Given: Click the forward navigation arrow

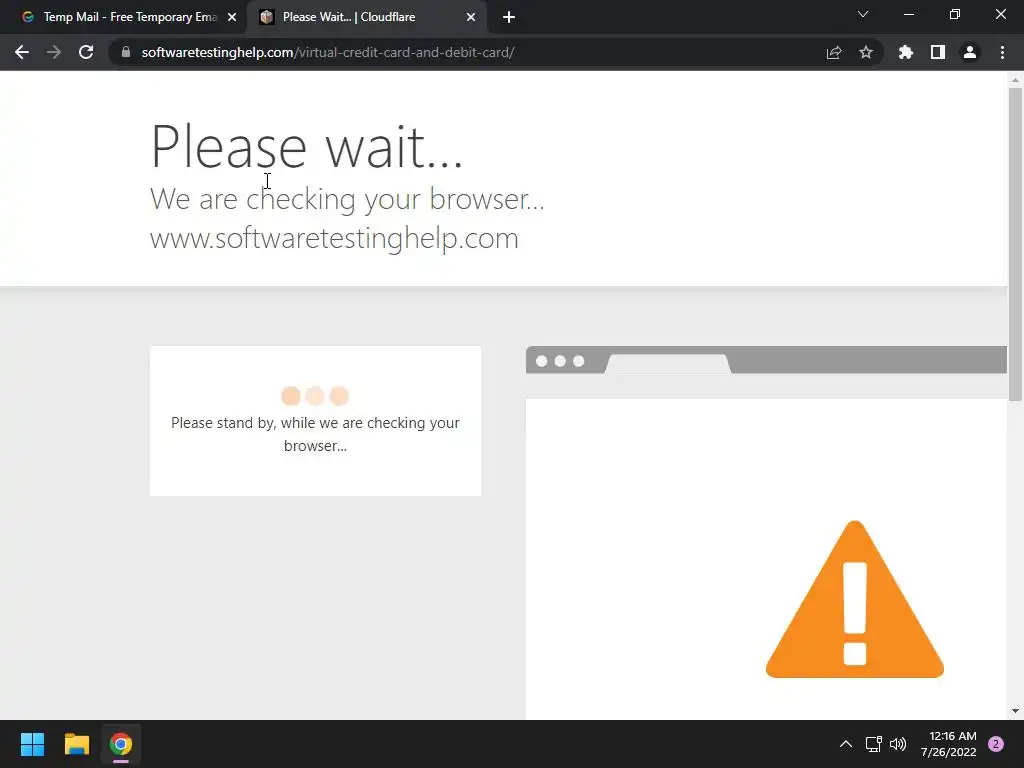Looking at the screenshot, I should [x=54, y=52].
